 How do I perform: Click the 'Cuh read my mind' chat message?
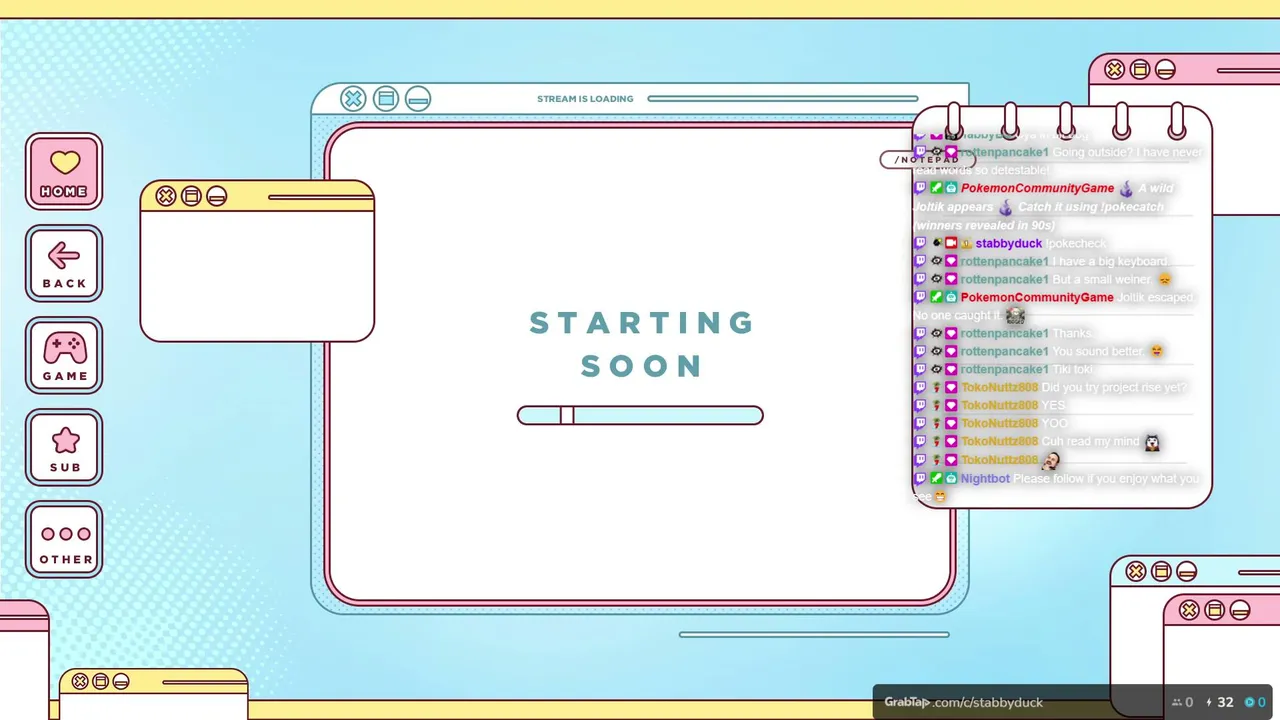pyautogui.click(x=1090, y=441)
